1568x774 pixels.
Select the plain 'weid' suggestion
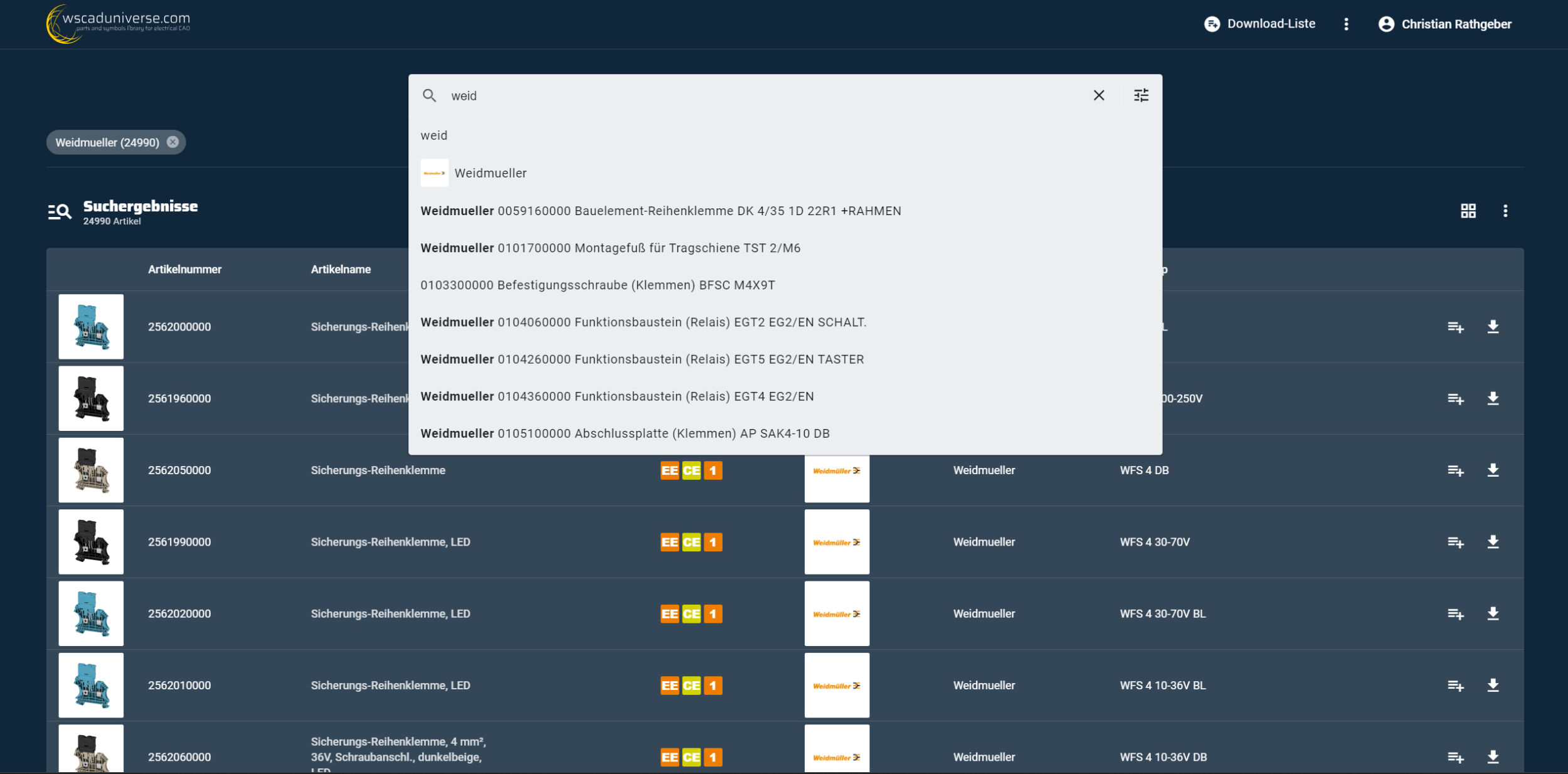click(x=785, y=135)
